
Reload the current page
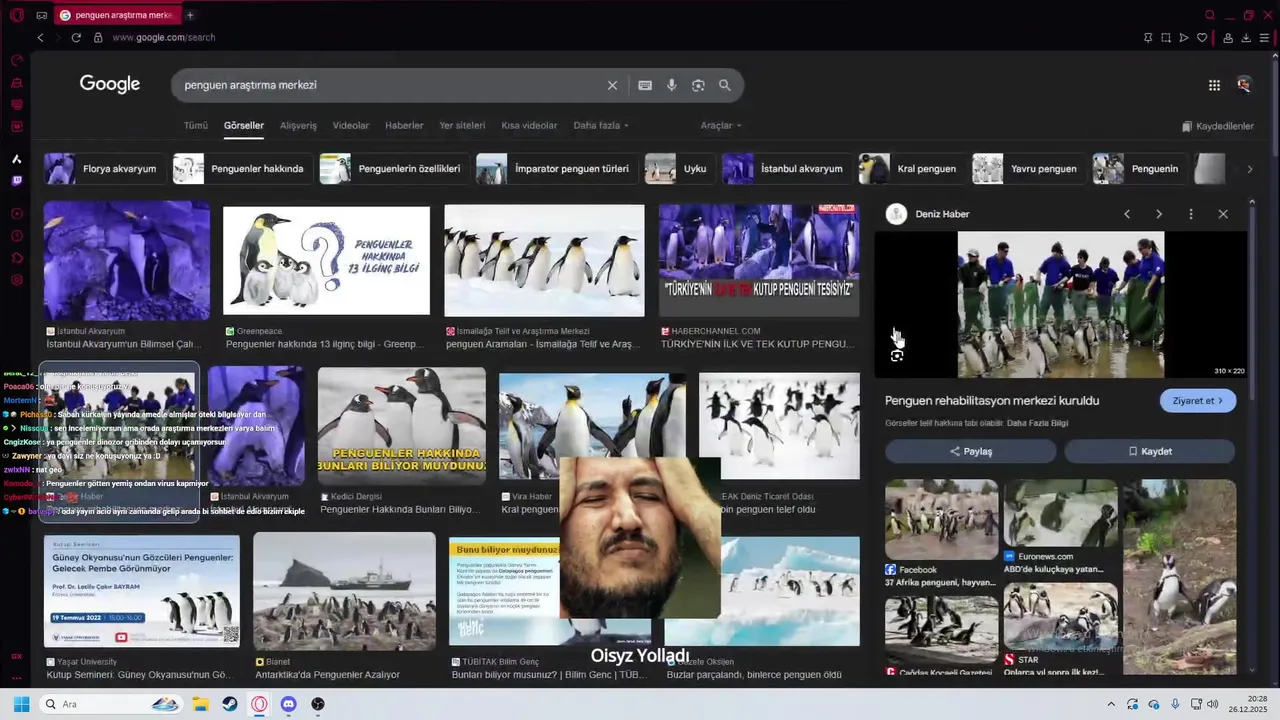pos(75,37)
